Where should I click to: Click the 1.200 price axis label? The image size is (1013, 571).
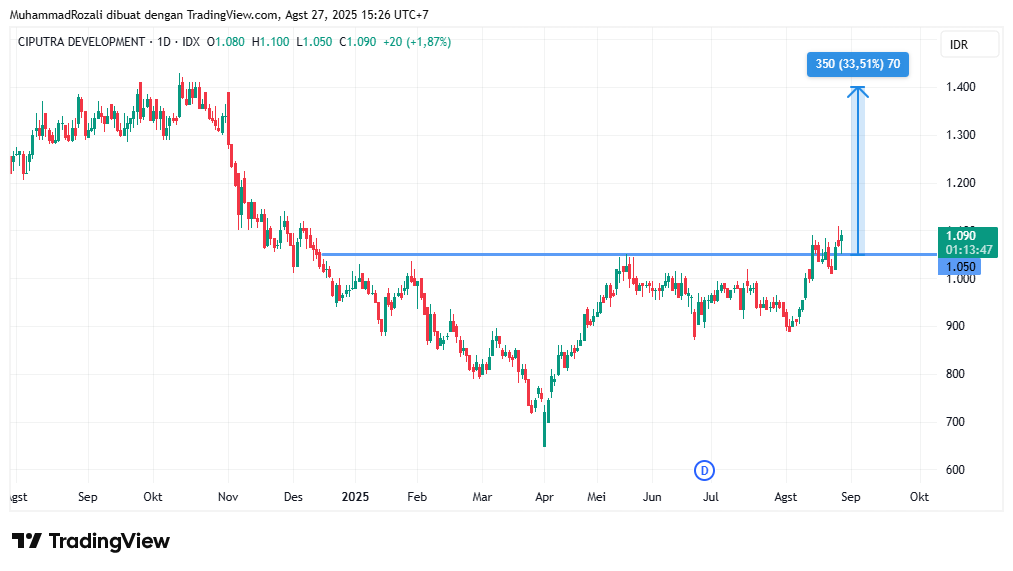click(961, 183)
